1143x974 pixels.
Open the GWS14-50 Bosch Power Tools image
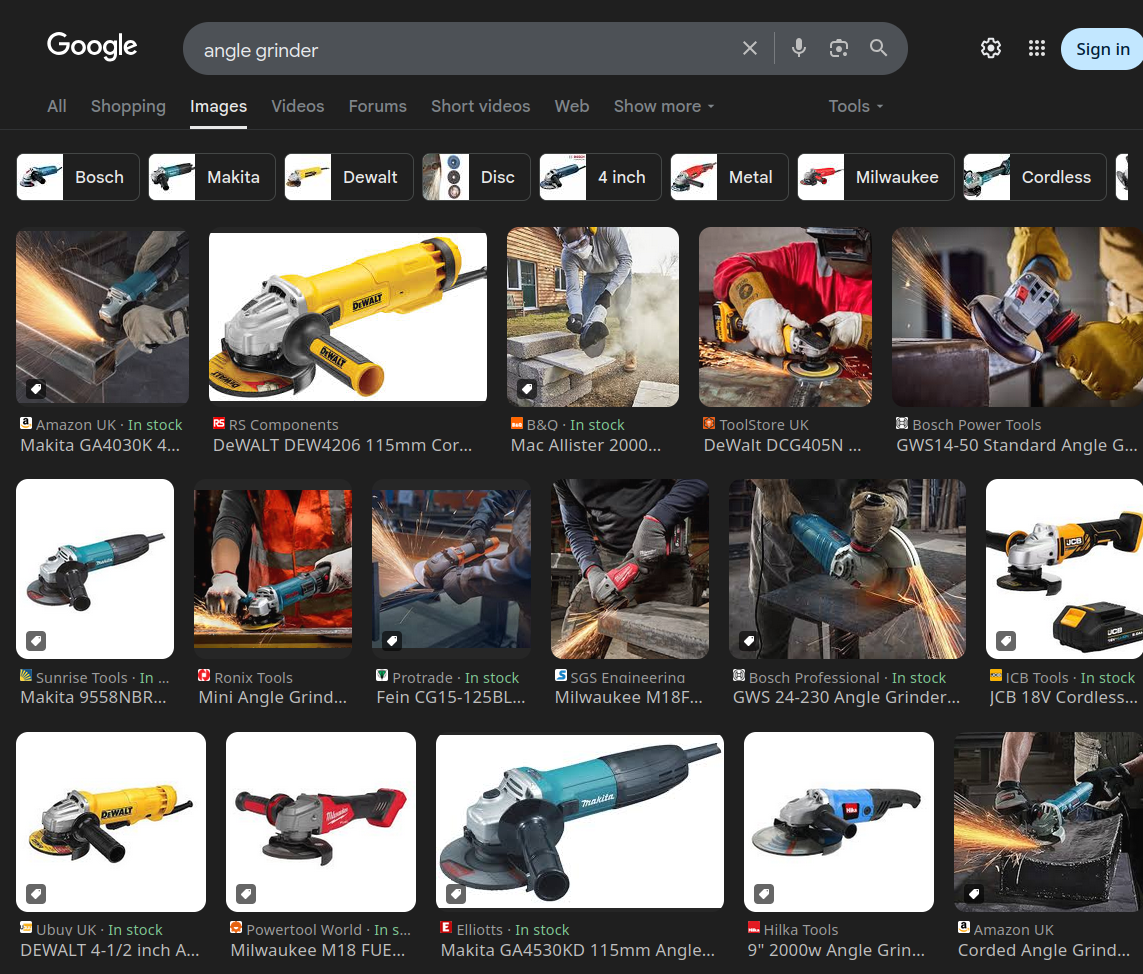pos(1018,317)
